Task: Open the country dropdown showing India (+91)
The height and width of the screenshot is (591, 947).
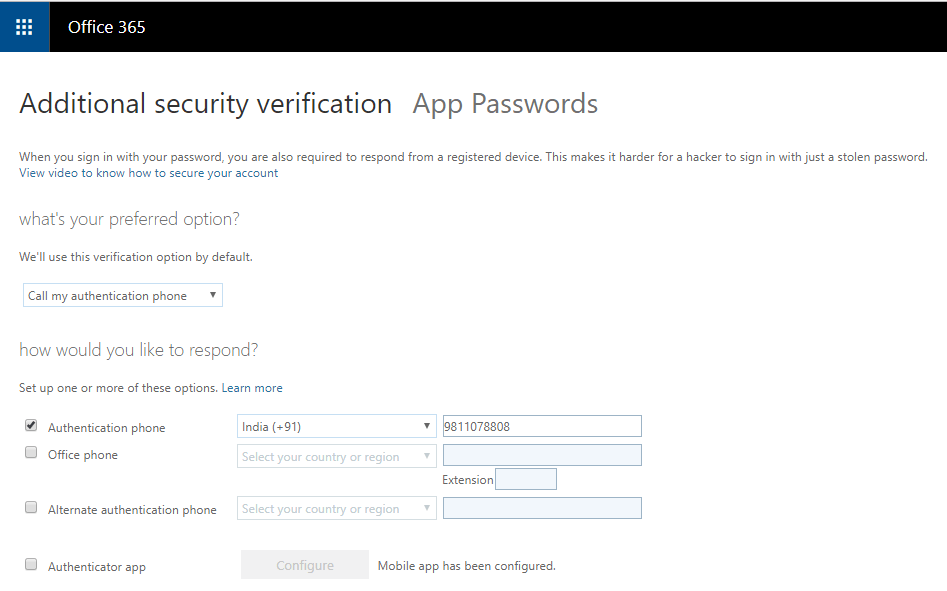Action: [336, 426]
